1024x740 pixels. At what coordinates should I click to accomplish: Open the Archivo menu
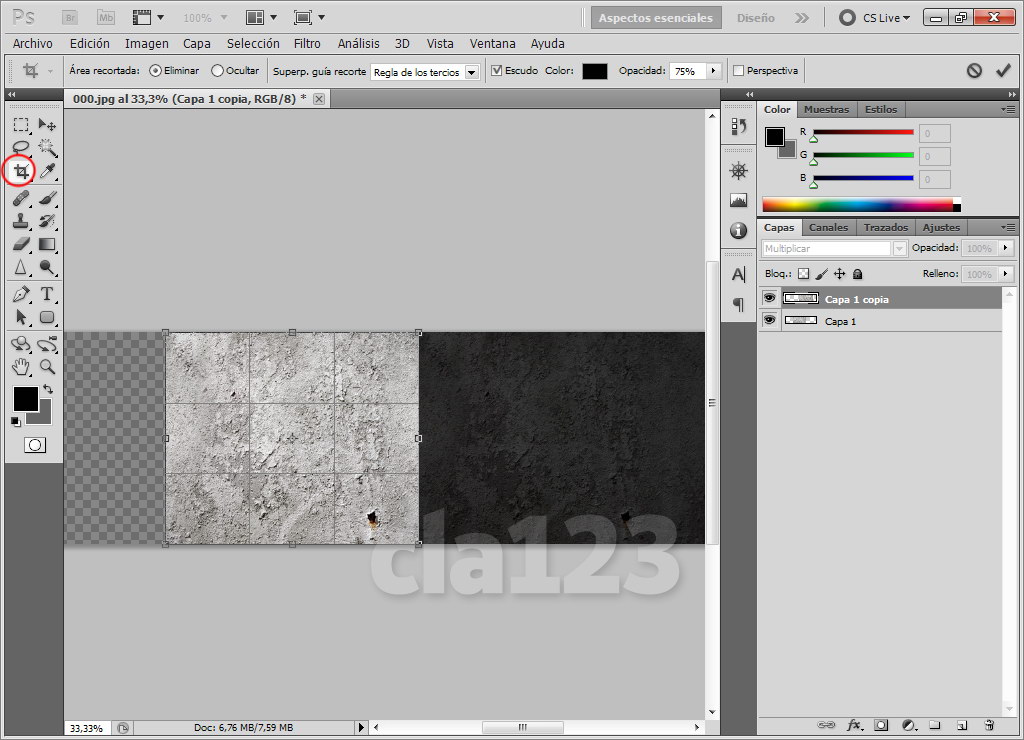(33, 44)
